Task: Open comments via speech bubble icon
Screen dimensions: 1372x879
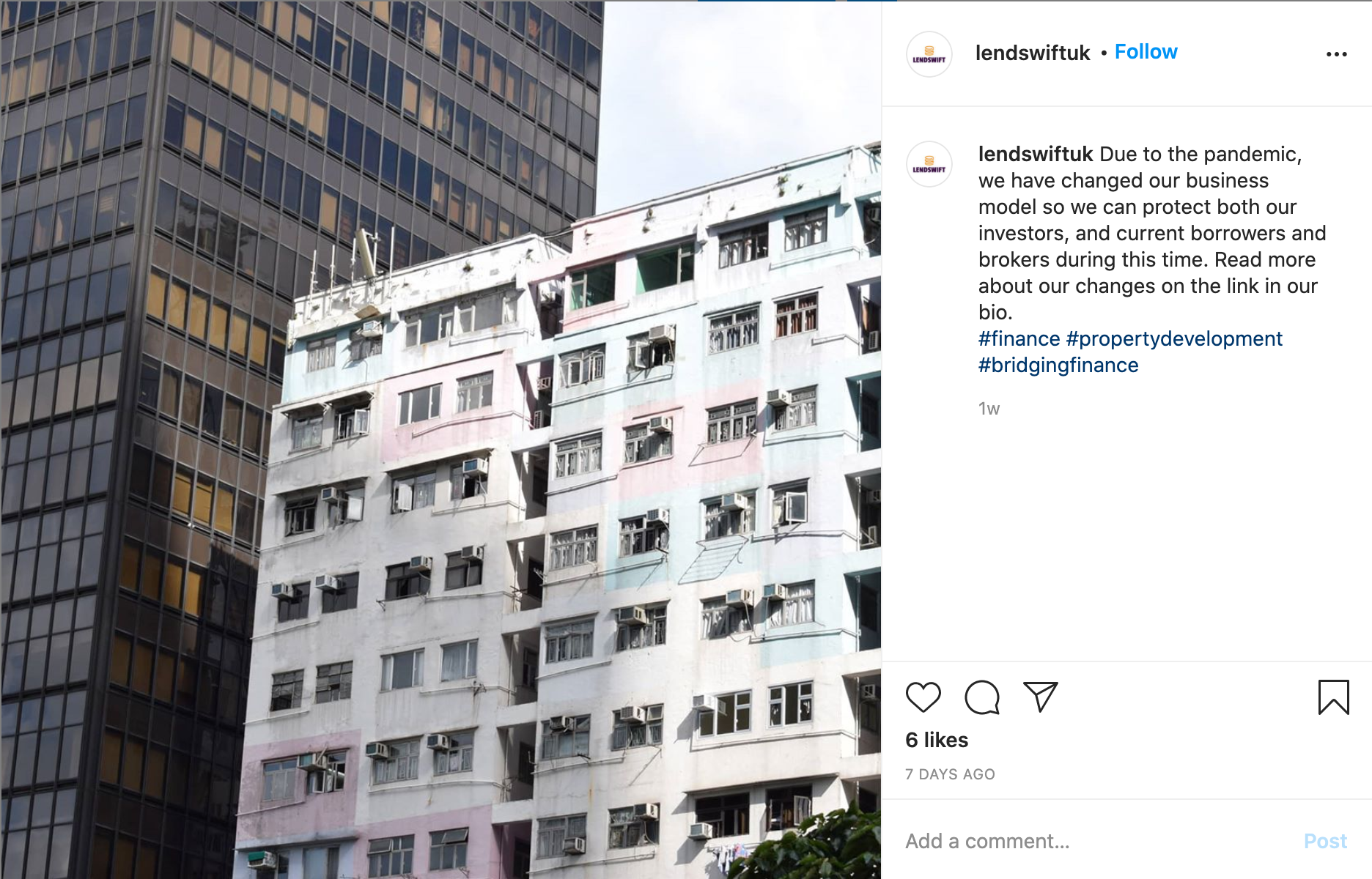Action: pos(982,697)
